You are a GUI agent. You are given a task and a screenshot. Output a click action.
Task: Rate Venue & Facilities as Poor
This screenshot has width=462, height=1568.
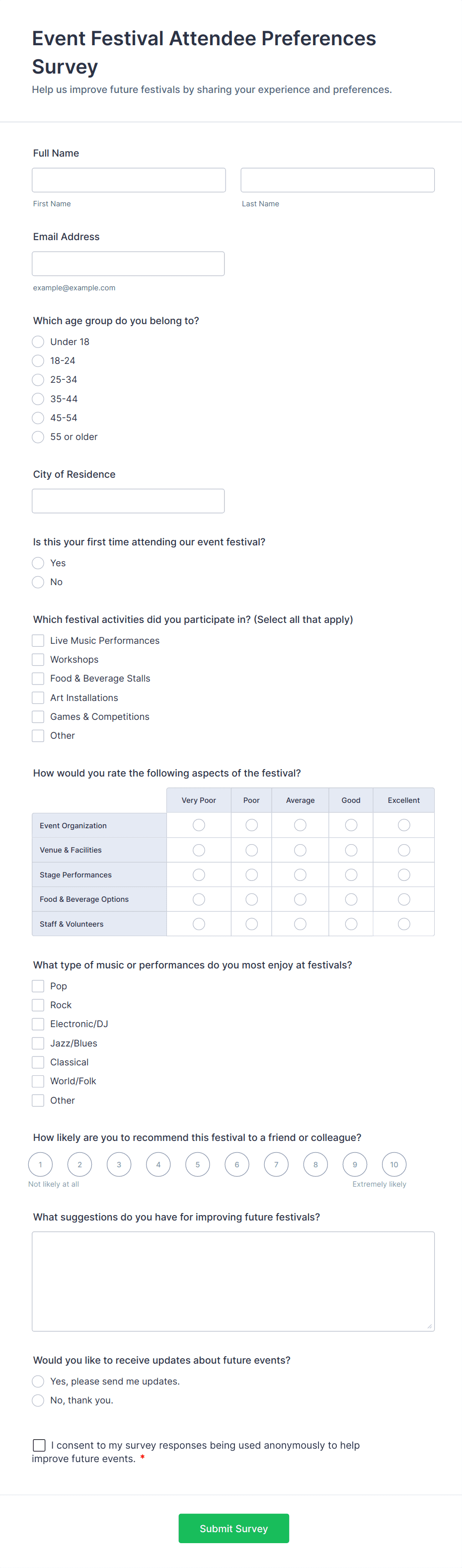tap(251, 850)
